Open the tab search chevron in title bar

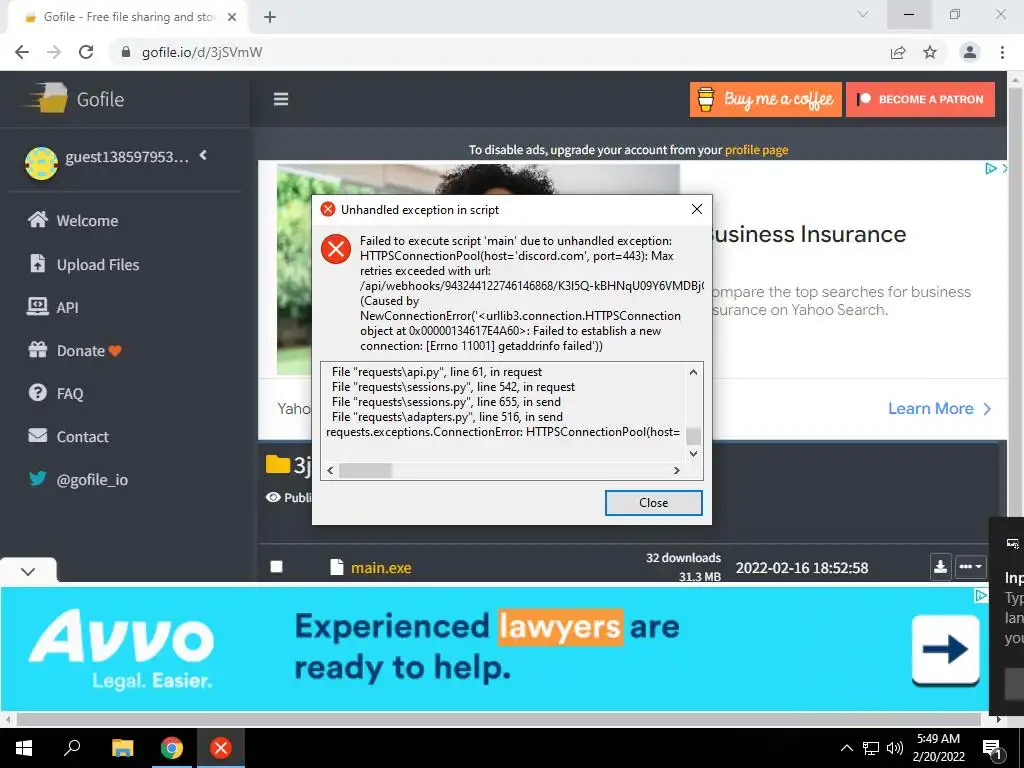point(863,14)
